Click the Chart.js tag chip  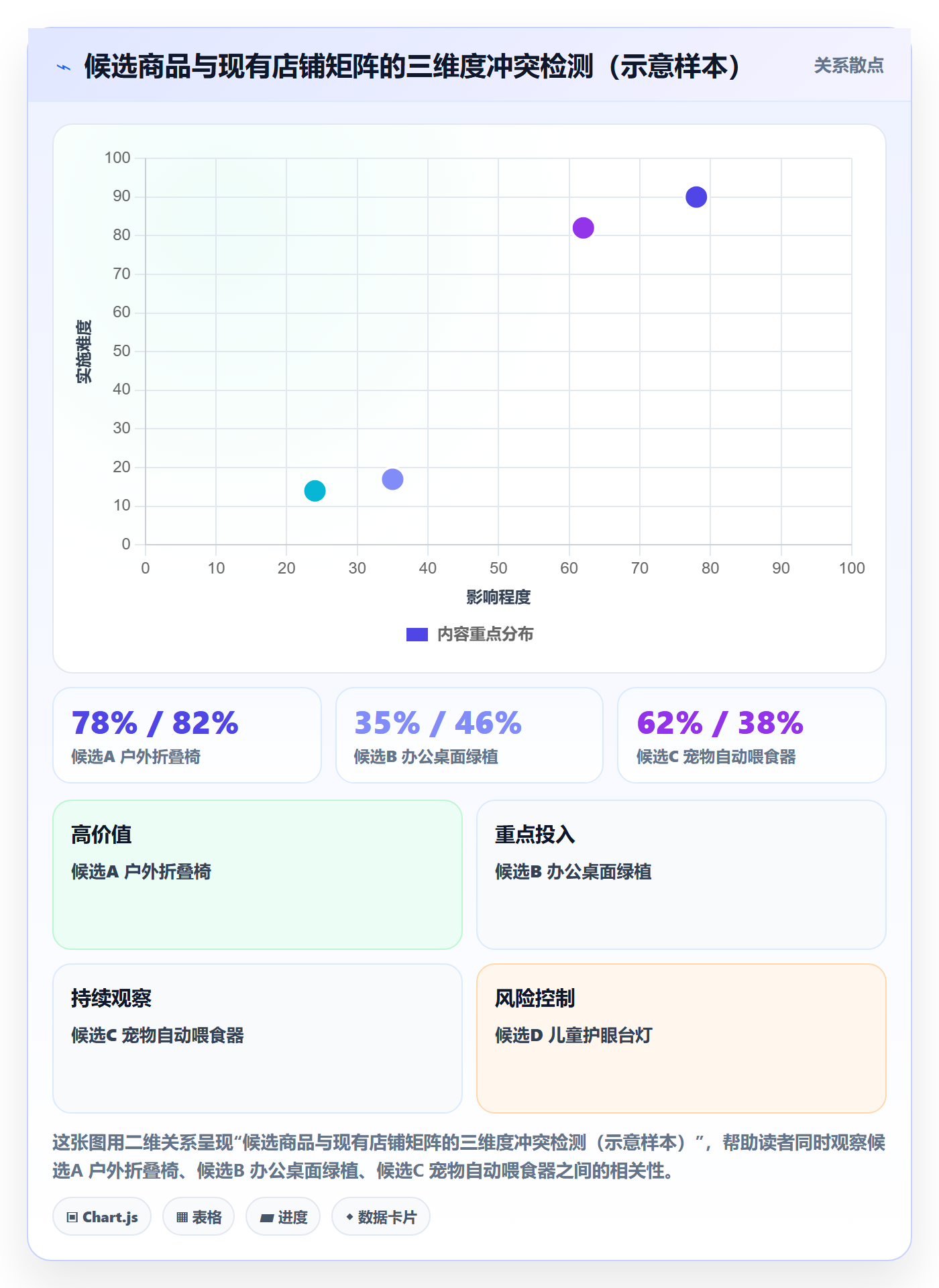pos(102,1216)
